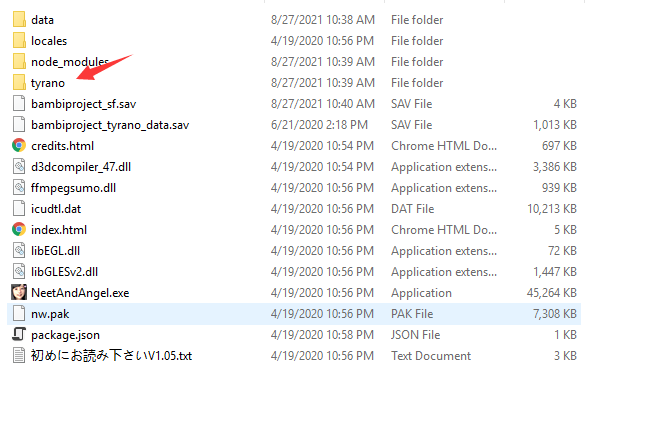The image size is (655, 424).
Task: Select the libEGL.dll file entry
Action: click(55, 251)
